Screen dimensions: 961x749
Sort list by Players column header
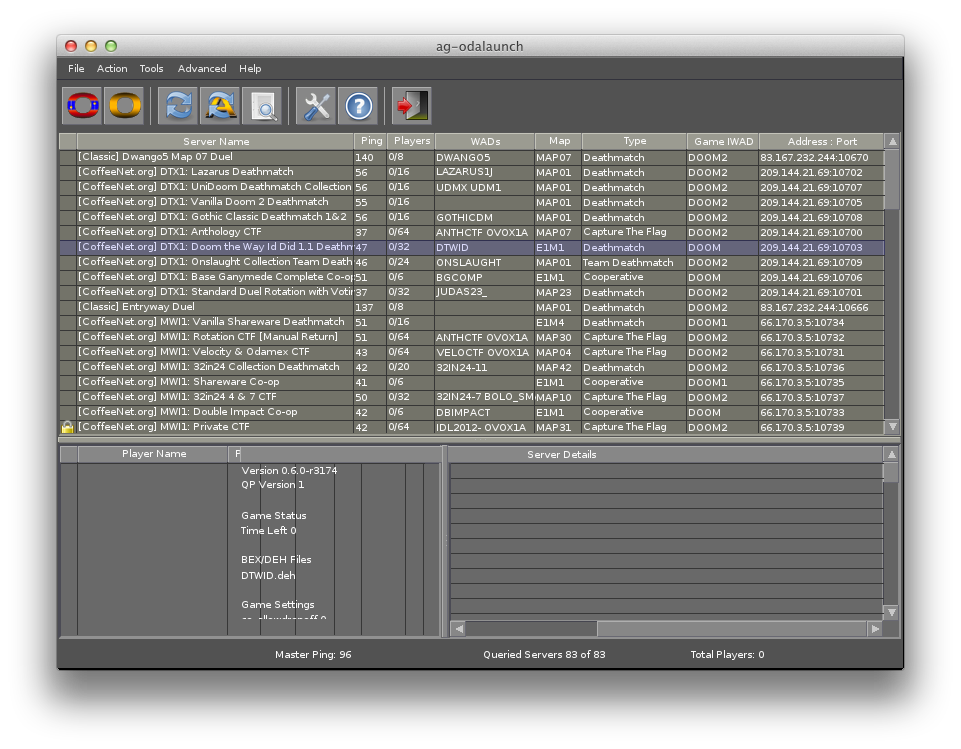[410, 141]
